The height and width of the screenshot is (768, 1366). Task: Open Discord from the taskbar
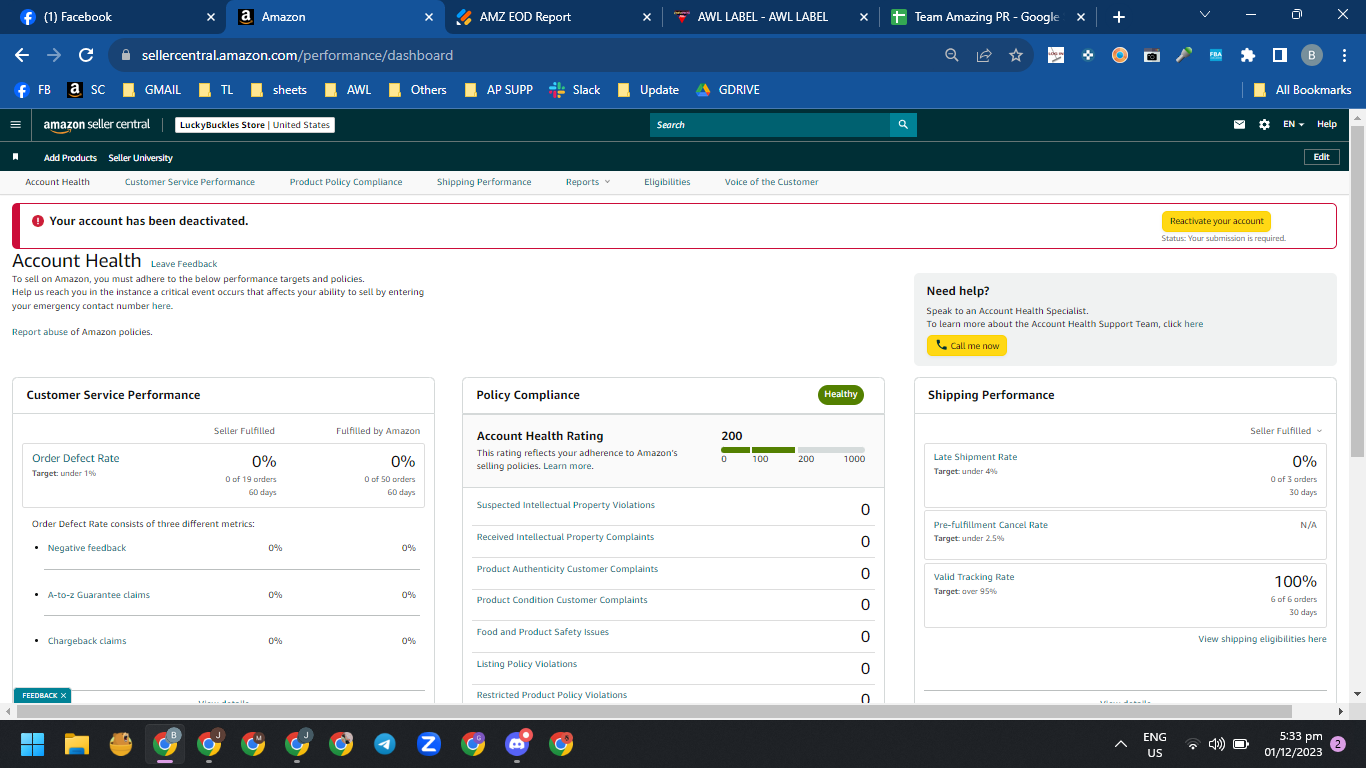517,744
